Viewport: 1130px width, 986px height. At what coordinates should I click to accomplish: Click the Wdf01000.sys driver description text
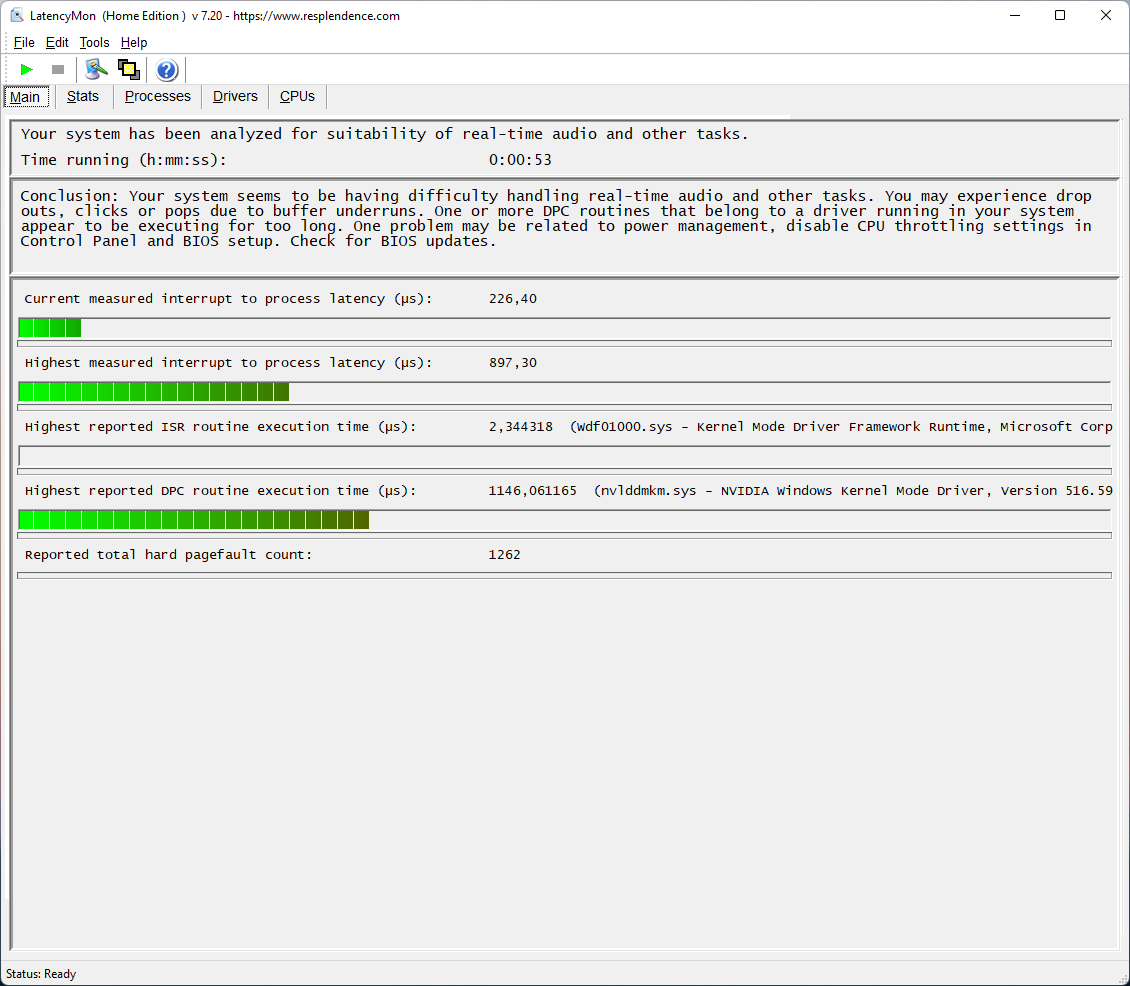pyautogui.click(x=842, y=427)
